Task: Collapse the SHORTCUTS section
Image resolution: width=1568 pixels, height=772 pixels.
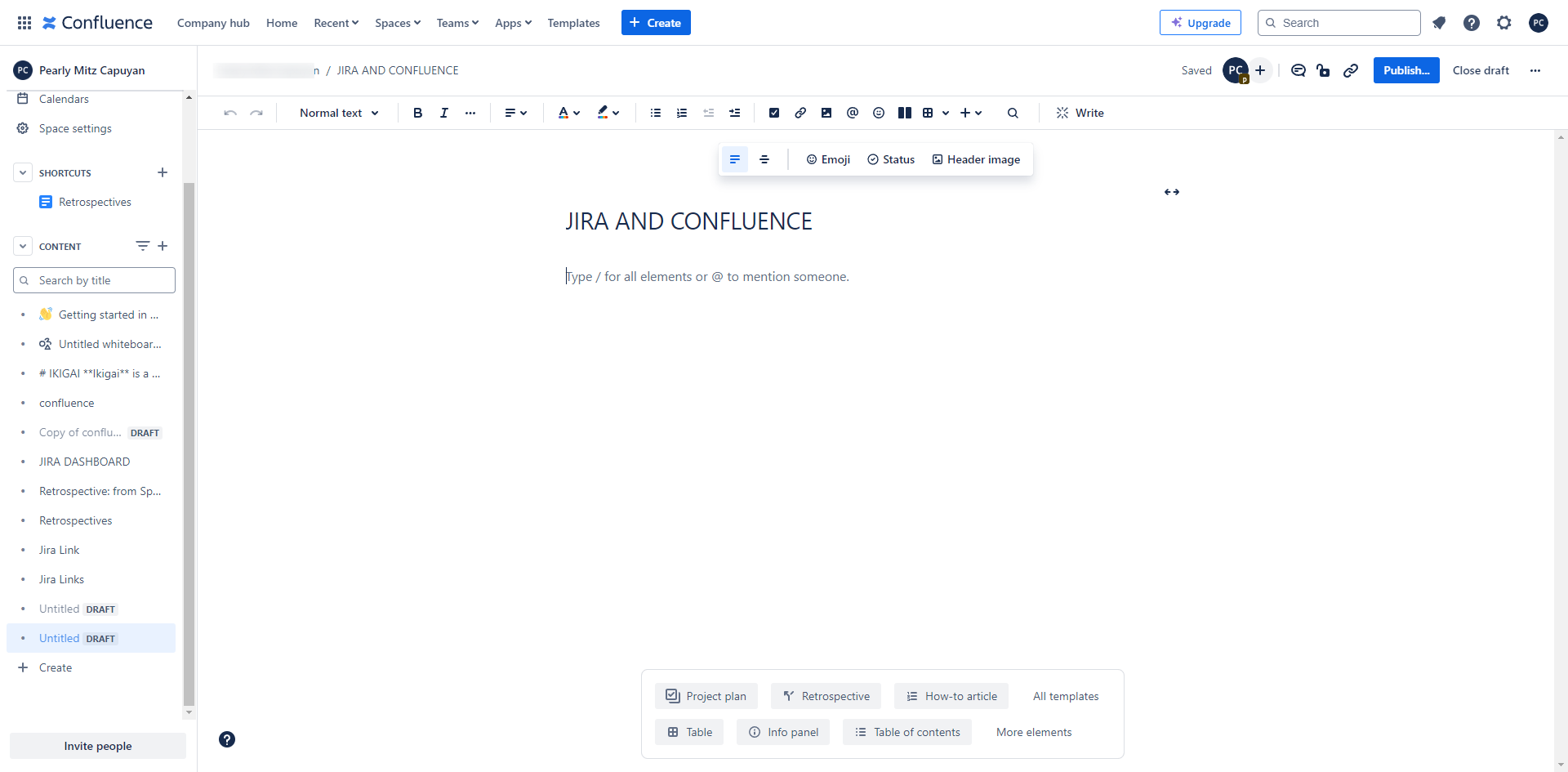Action: tap(23, 172)
